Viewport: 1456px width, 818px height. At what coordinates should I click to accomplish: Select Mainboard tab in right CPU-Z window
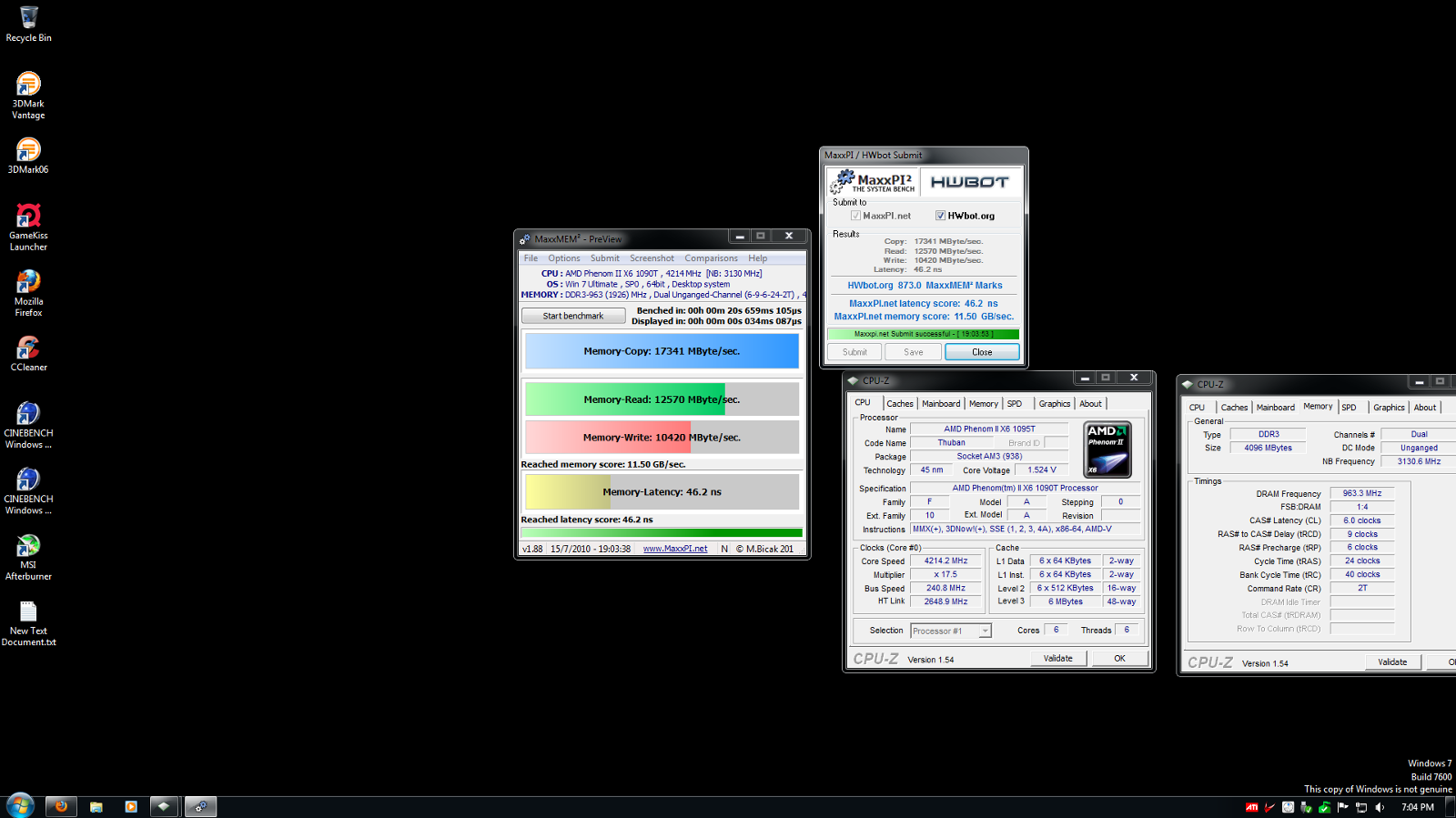[1276, 408]
